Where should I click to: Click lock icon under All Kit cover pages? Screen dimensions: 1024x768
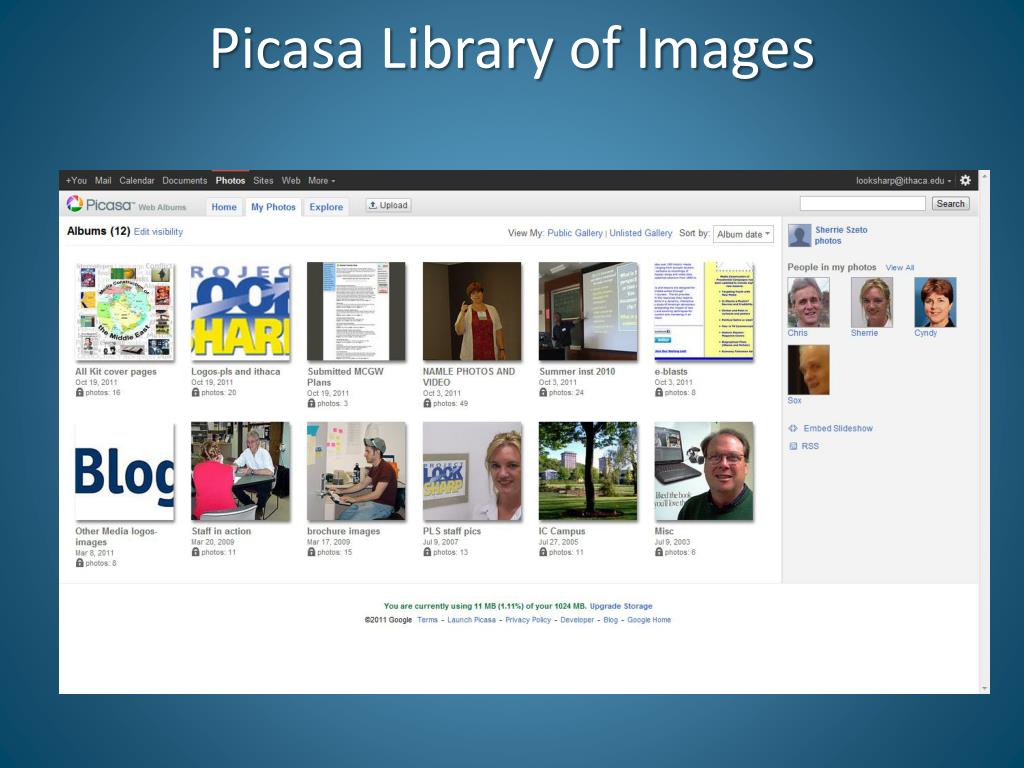80,392
